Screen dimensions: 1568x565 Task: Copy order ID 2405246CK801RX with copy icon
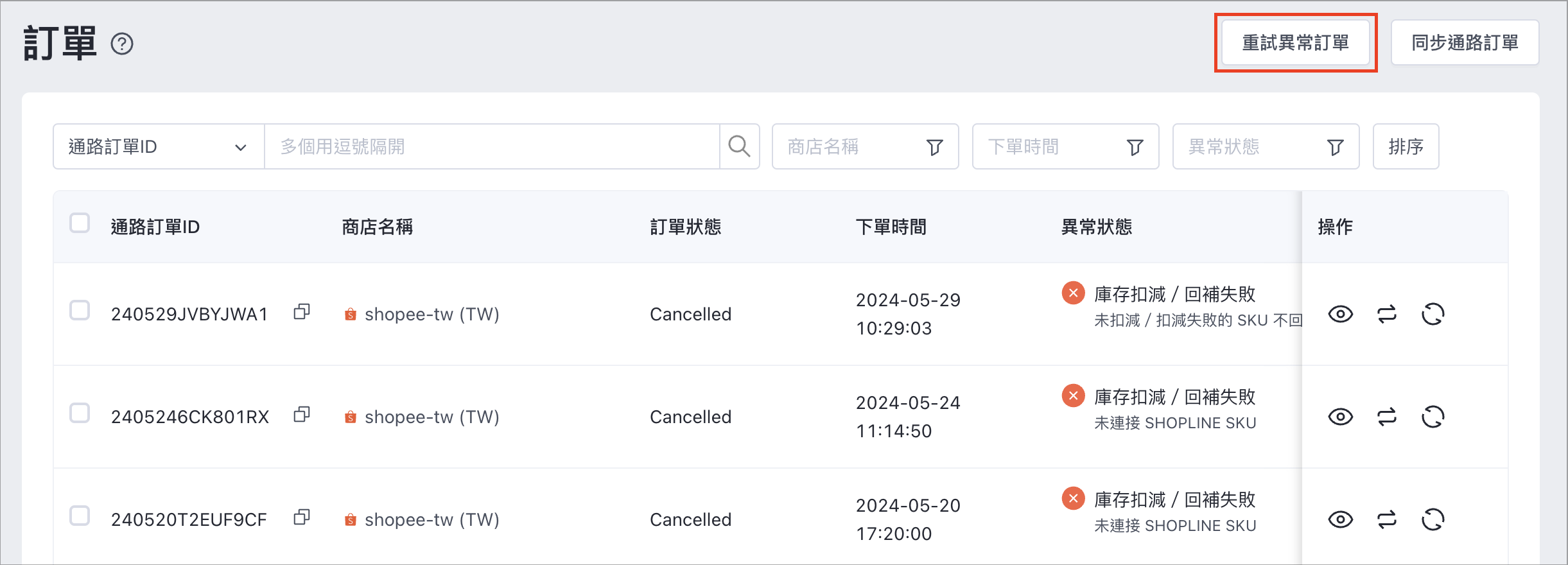(302, 415)
